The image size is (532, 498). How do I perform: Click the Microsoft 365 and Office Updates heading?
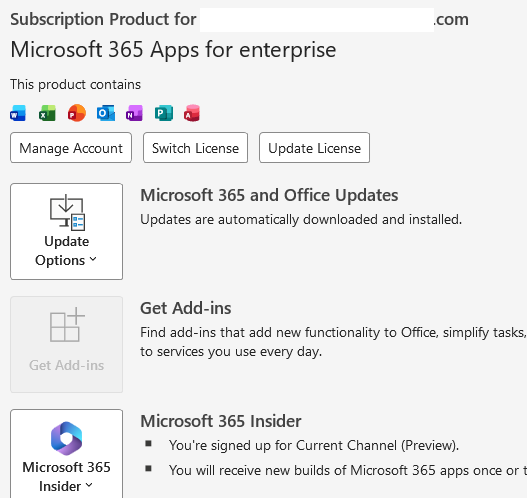pos(269,195)
